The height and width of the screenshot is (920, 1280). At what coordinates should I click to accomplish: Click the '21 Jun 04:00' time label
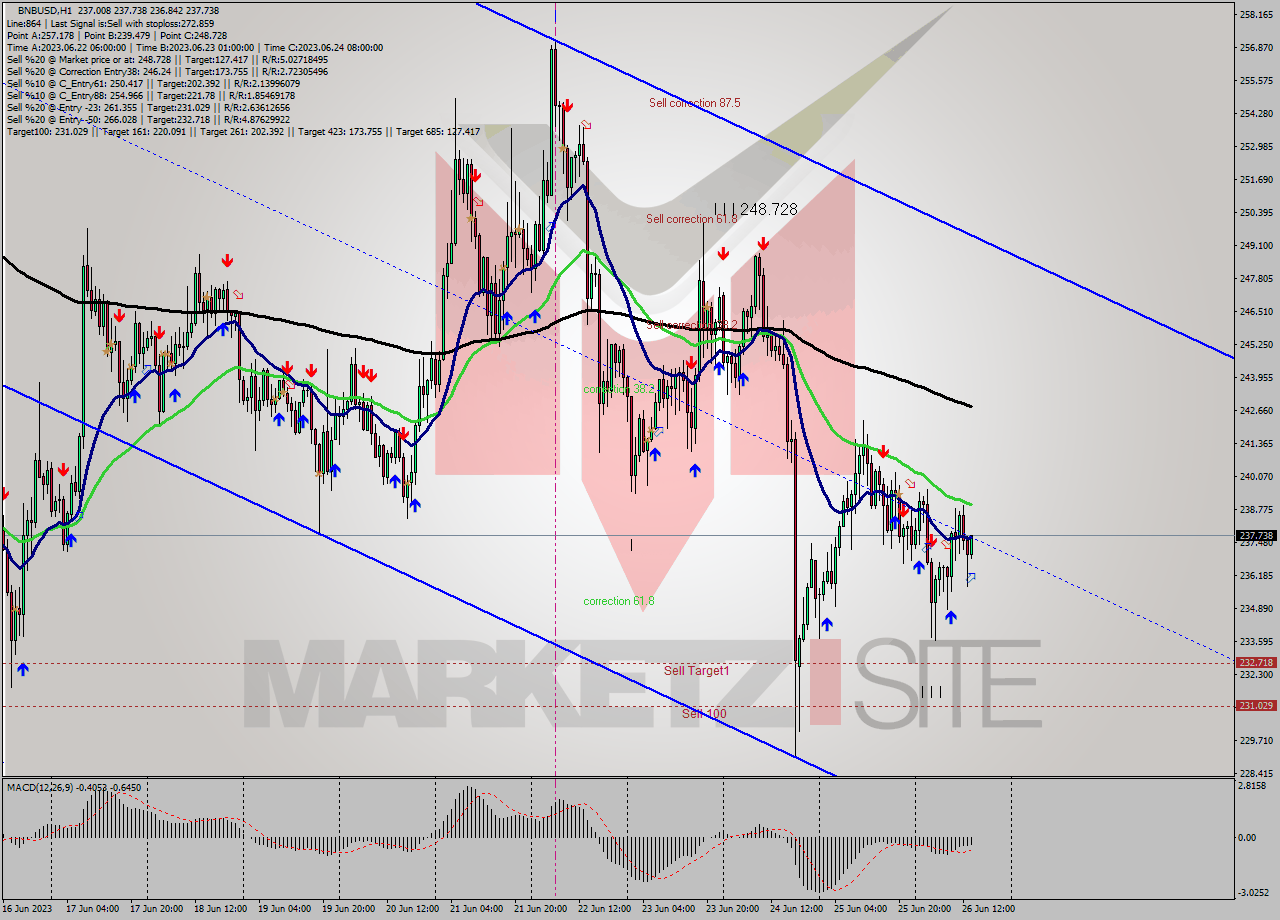coord(476,909)
